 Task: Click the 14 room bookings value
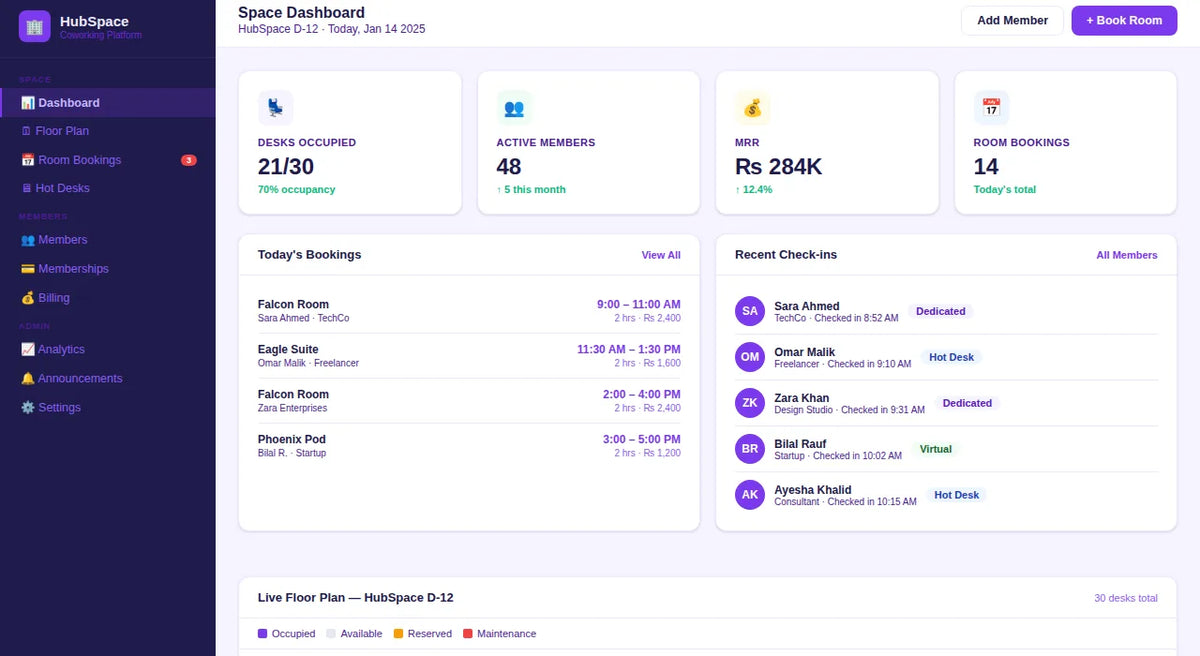[x=986, y=167]
